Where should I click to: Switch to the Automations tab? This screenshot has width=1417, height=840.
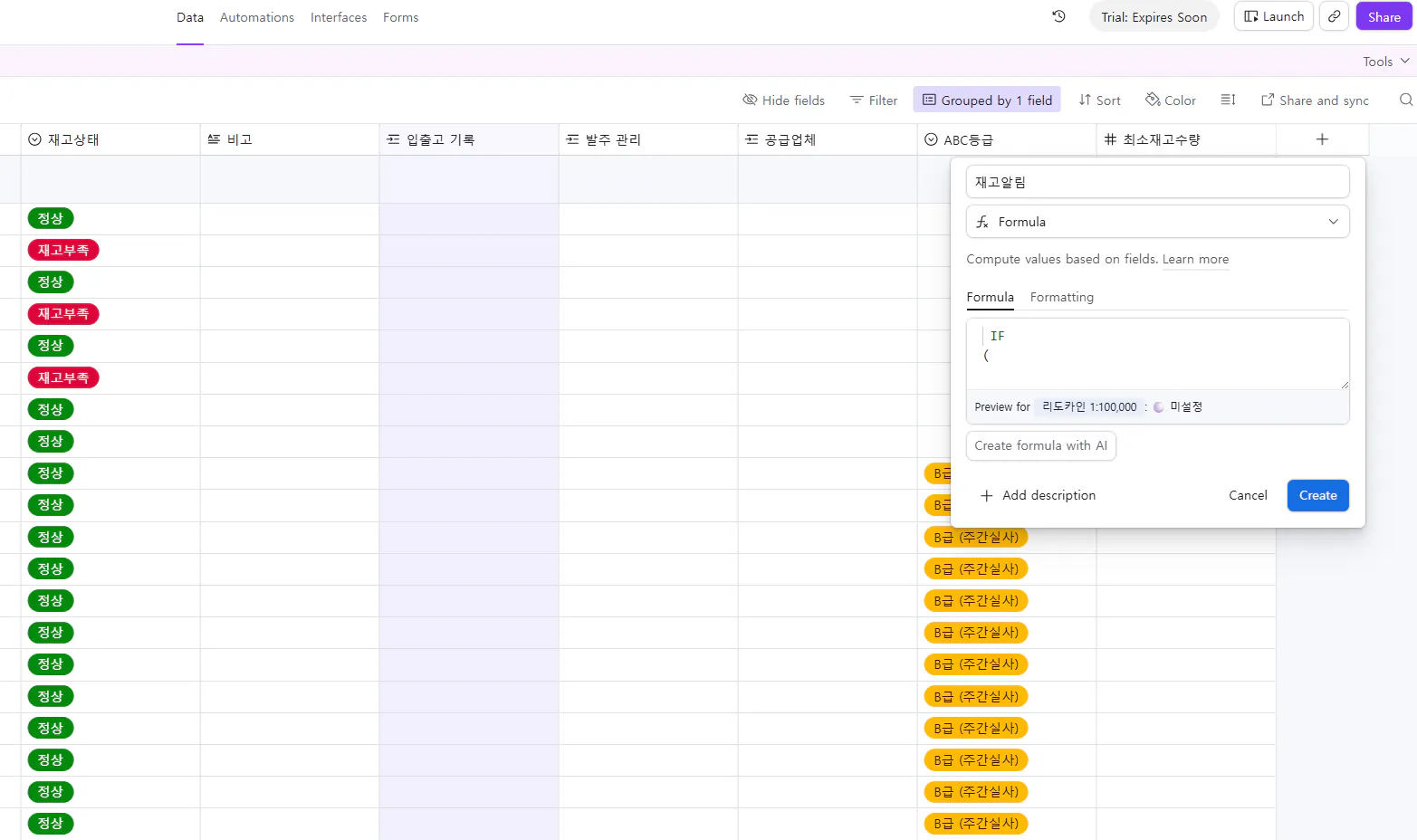pyautogui.click(x=256, y=17)
